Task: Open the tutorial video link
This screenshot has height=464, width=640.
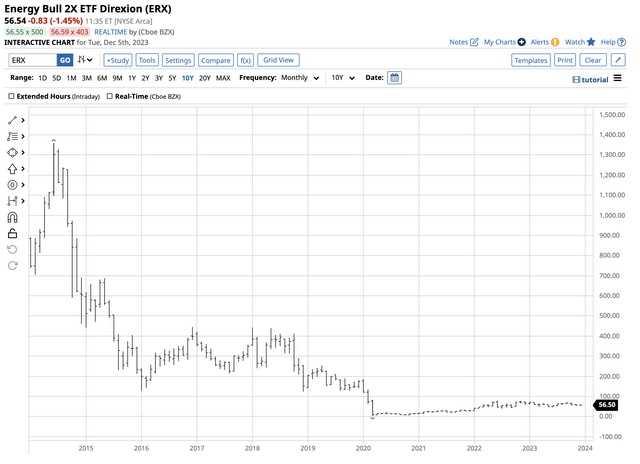Action: coord(590,80)
